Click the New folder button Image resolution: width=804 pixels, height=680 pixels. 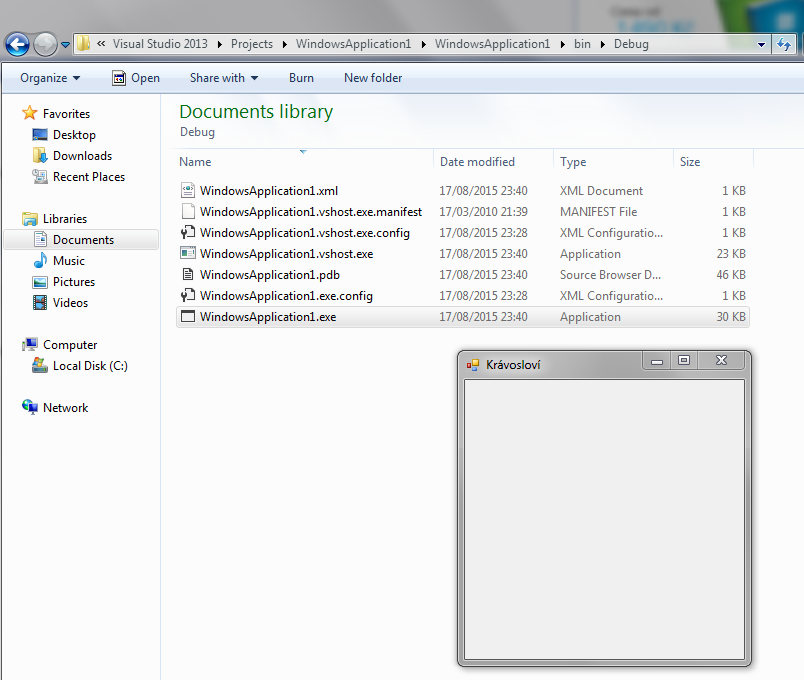pyautogui.click(x=373, y=78)
